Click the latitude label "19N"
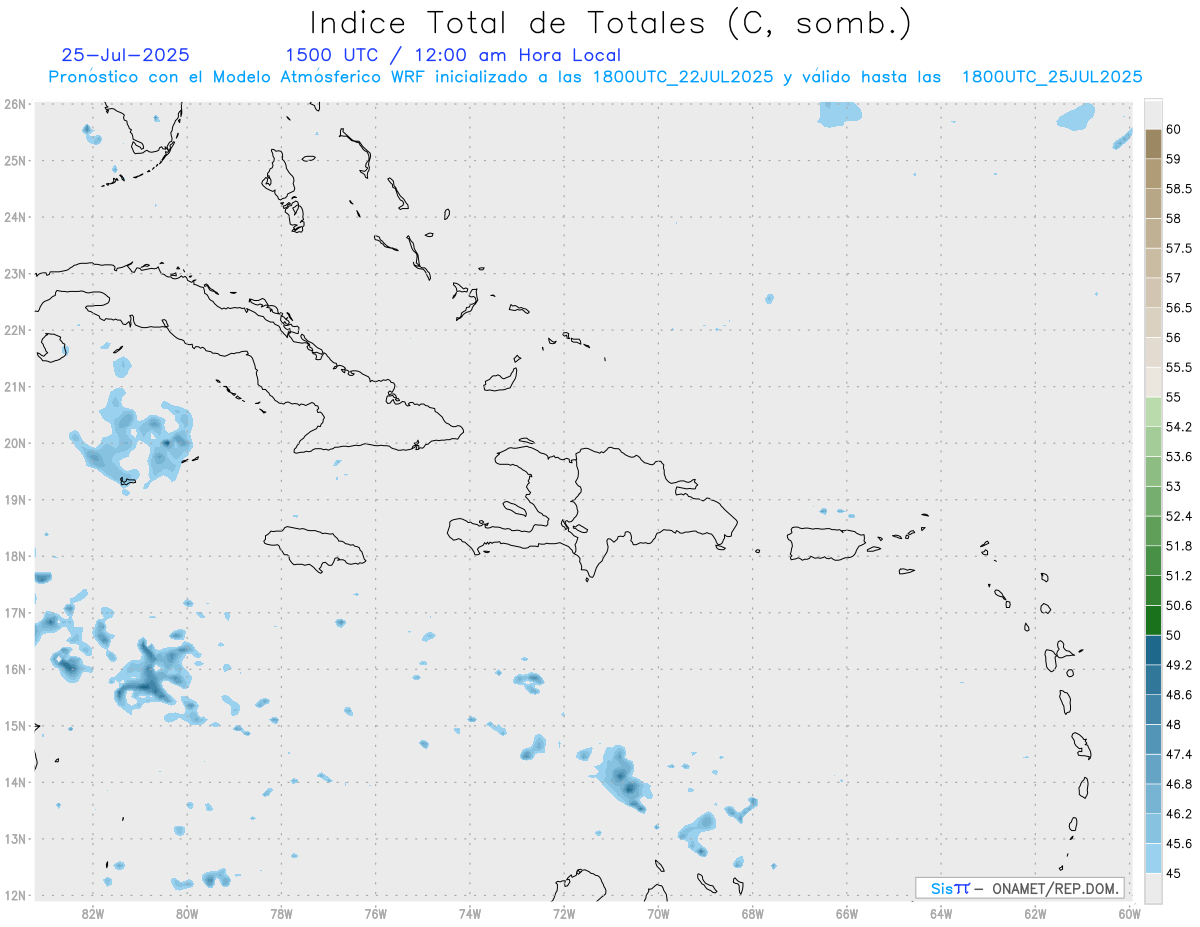 click(14, 500)
